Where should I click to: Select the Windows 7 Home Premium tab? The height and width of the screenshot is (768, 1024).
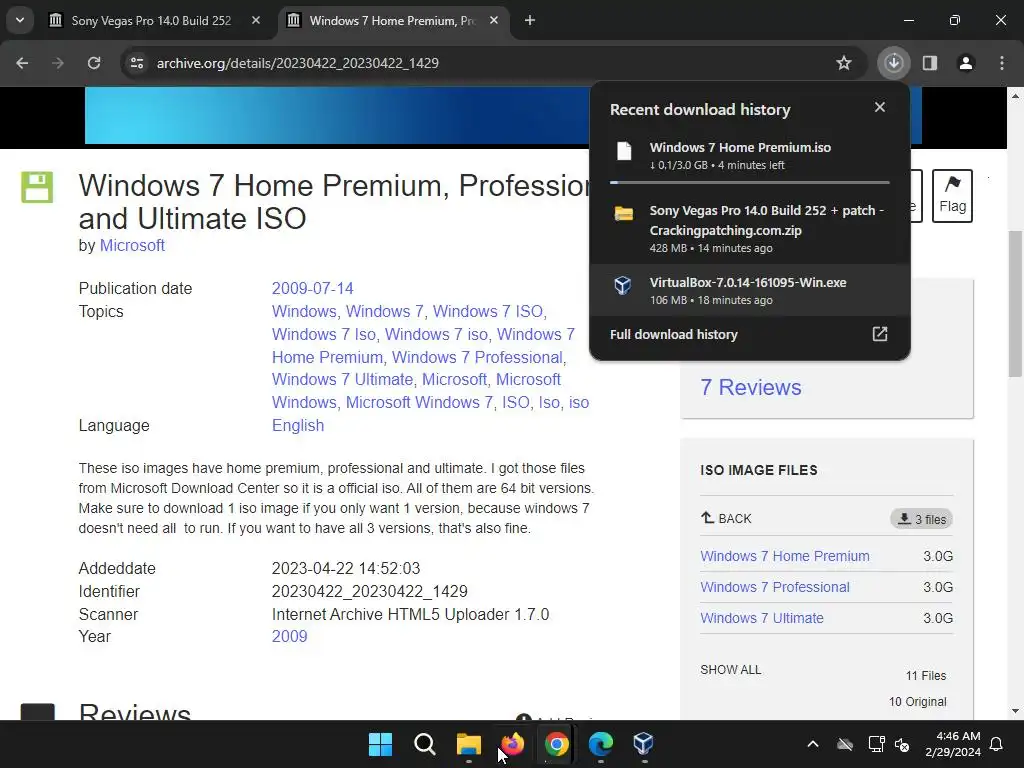point(392,21)
